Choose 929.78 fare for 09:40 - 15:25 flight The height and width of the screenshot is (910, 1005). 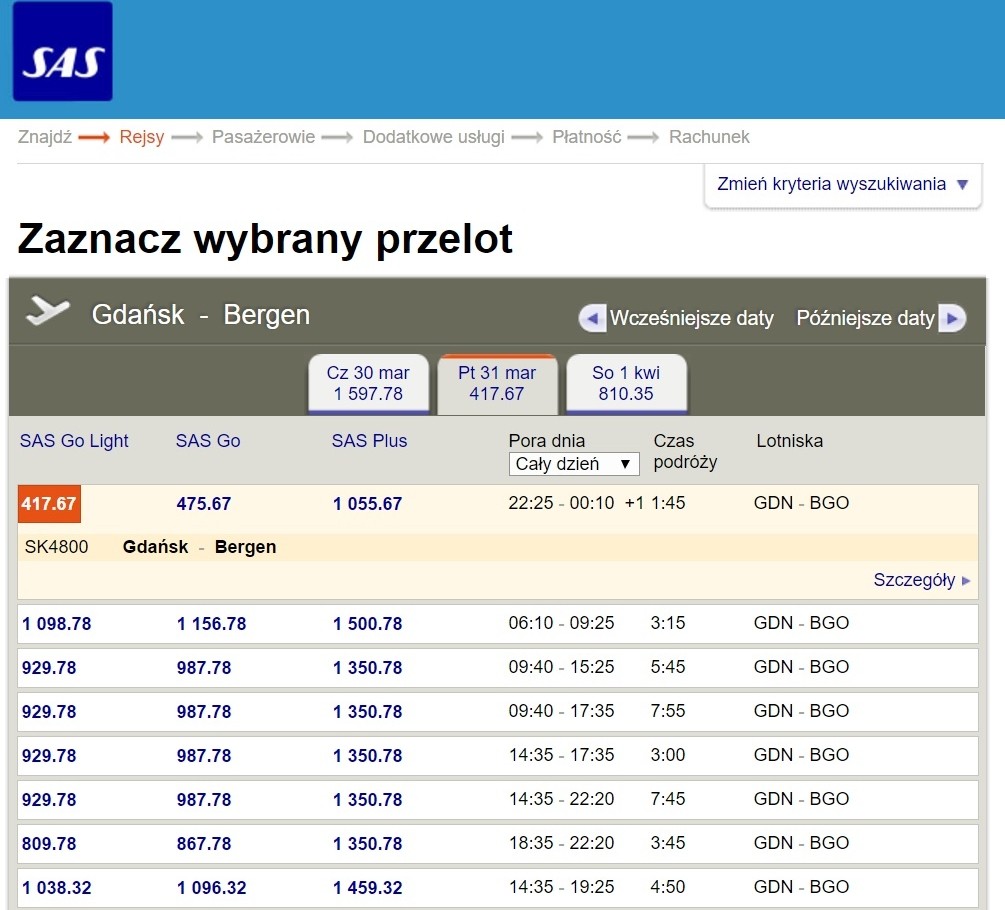tap(49, 668)
